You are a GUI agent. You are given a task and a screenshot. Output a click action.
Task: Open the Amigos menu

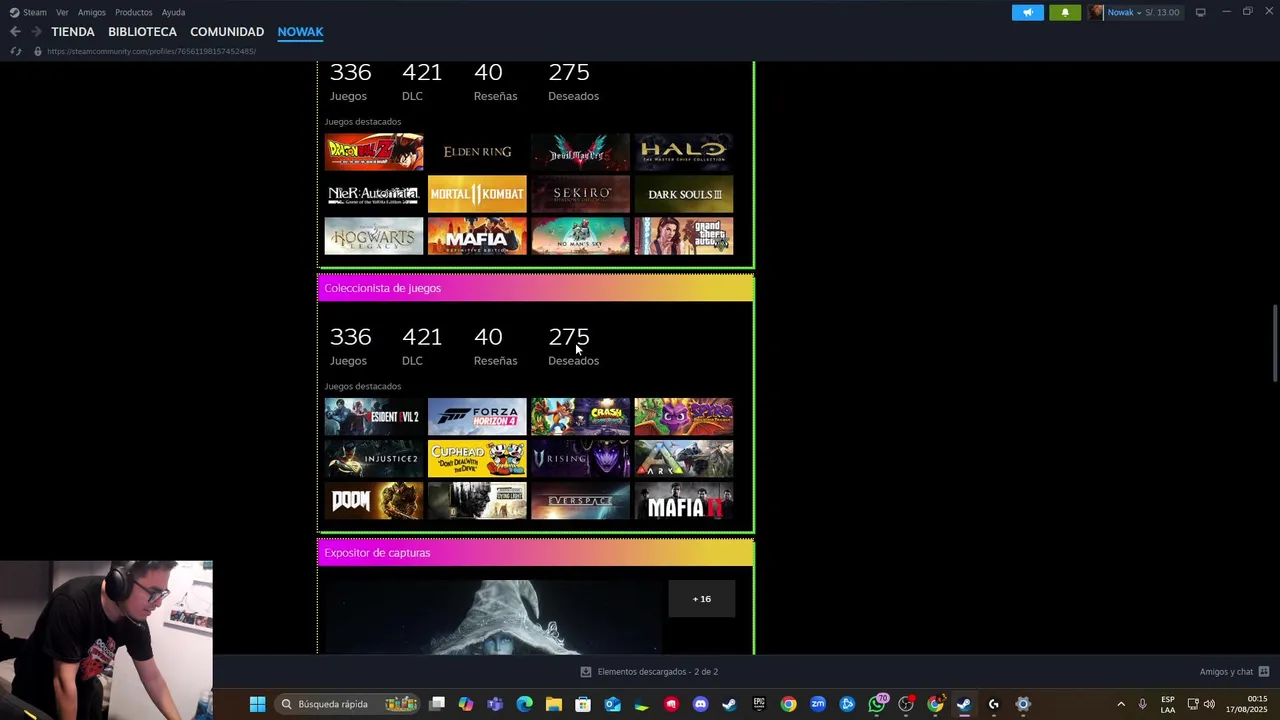[92, 12]
